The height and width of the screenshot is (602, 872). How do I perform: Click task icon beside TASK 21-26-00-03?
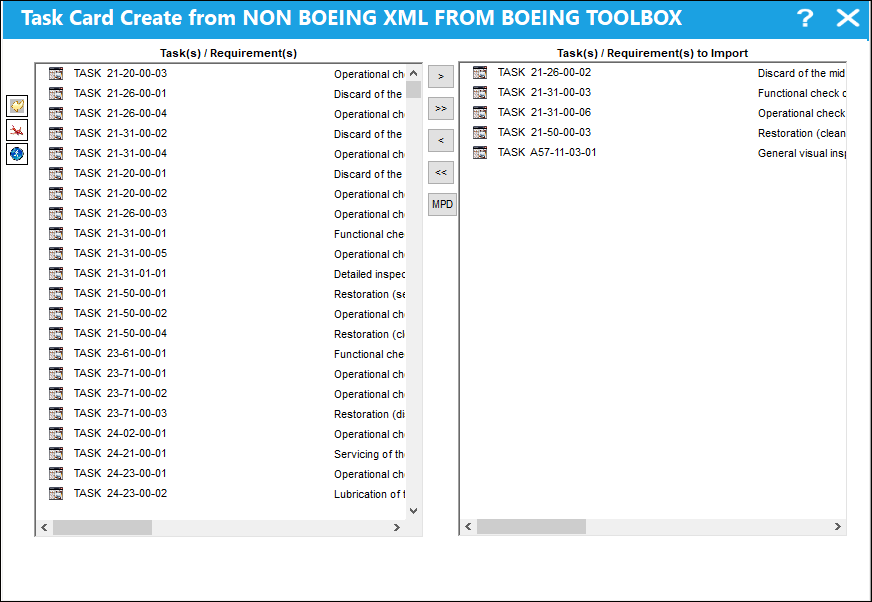(56, 214)
